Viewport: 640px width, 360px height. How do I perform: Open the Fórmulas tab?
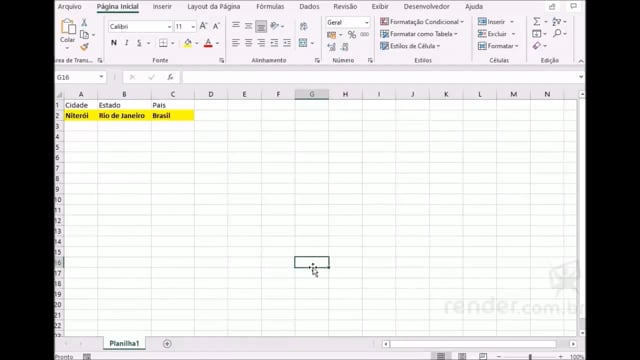click(x=270, y=7)
